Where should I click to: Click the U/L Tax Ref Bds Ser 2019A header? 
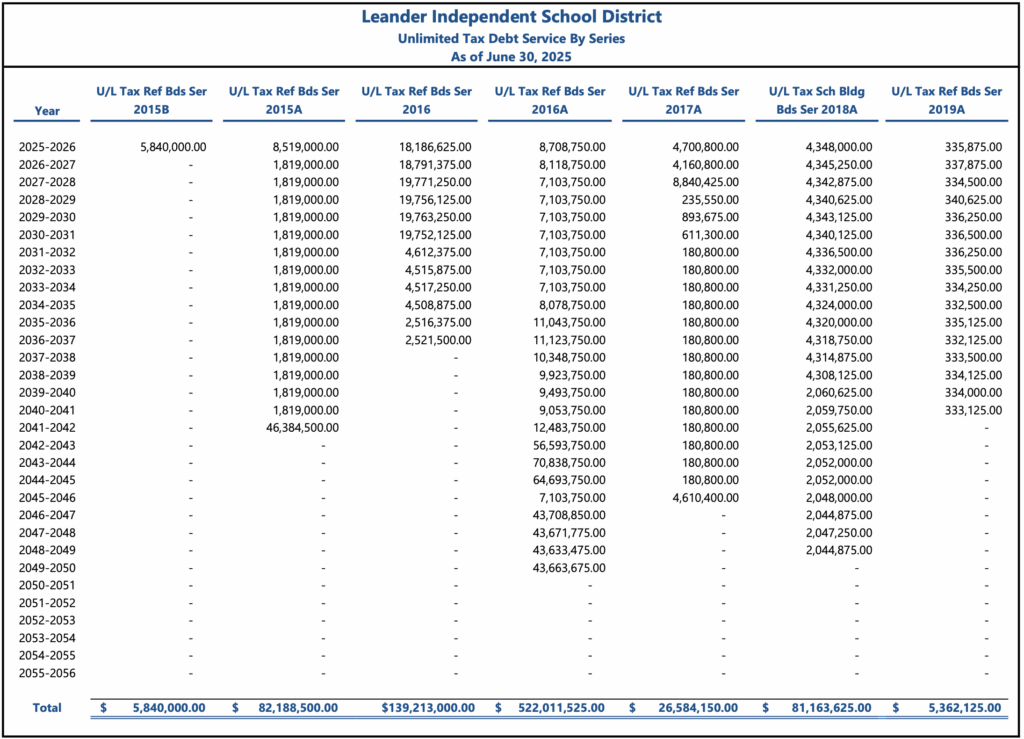tap(947, 101)
